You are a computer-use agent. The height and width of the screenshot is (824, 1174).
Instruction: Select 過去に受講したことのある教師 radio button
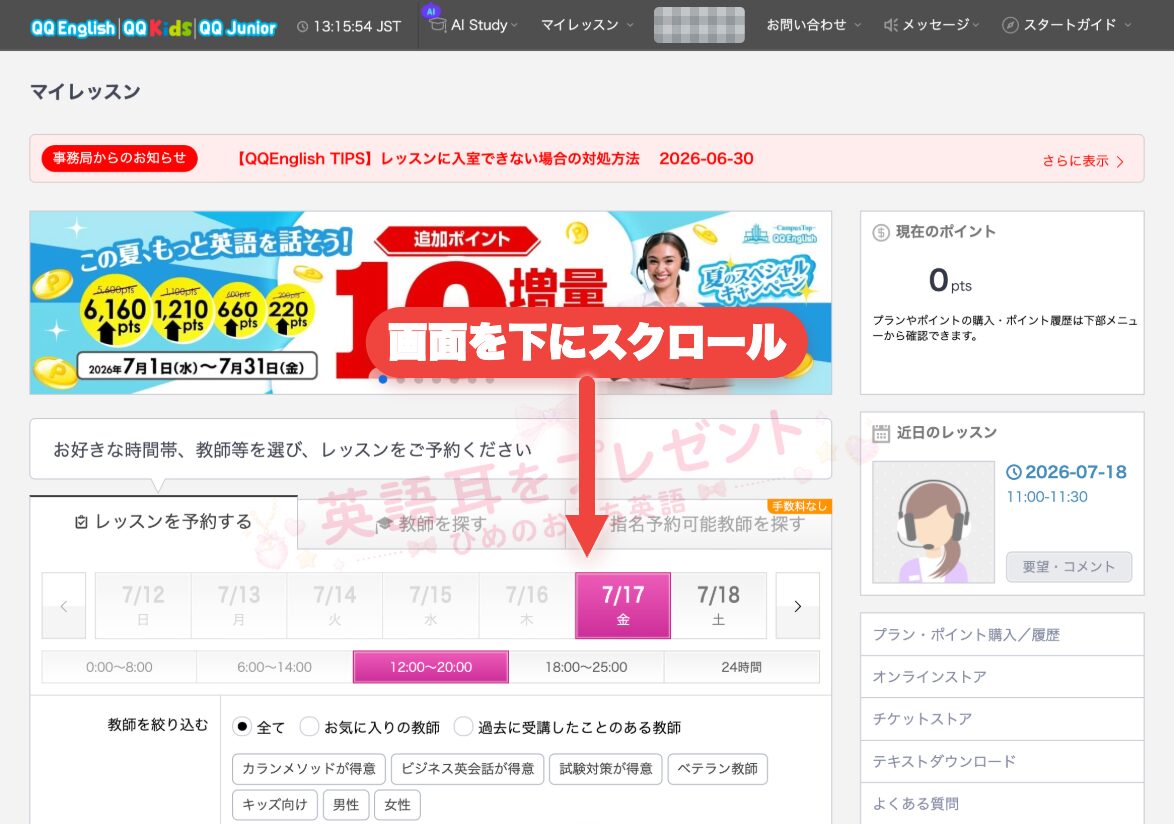click(463, 726)
